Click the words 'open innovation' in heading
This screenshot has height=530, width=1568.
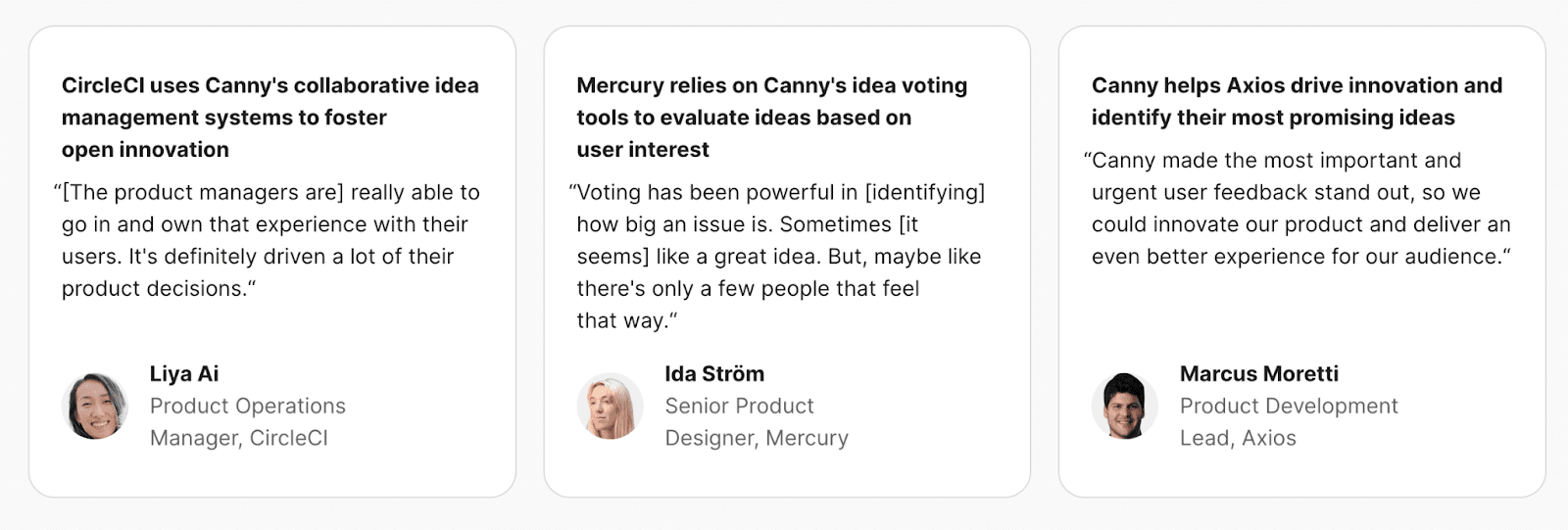(145, 150)
